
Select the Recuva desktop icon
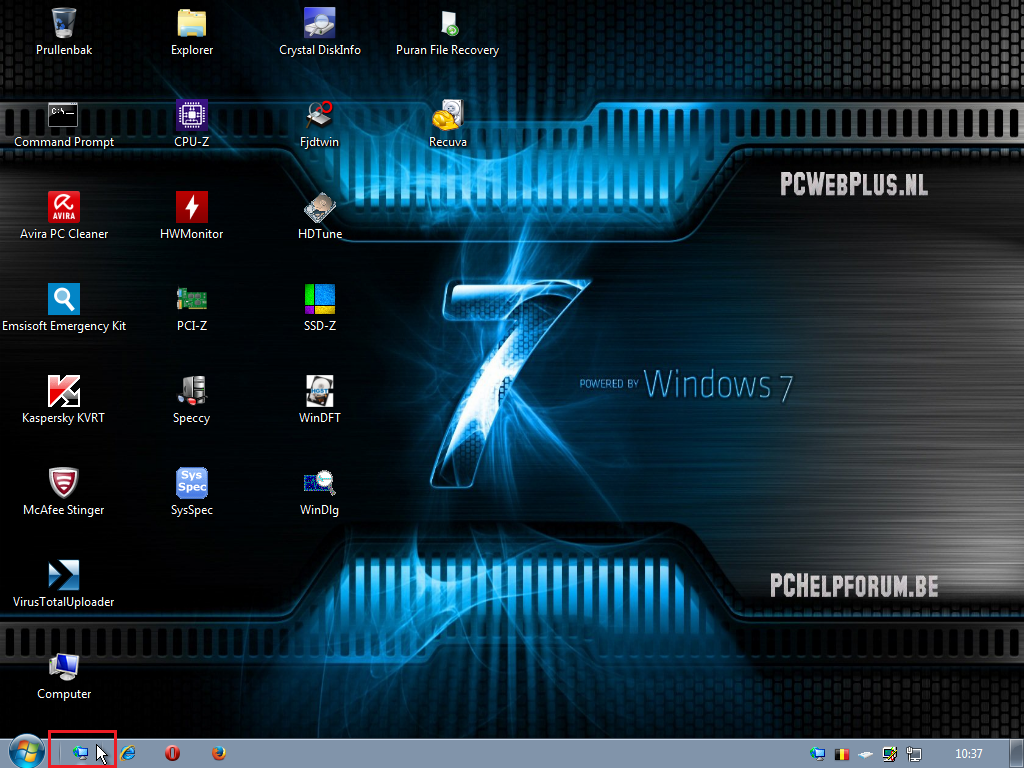[447, 116]
